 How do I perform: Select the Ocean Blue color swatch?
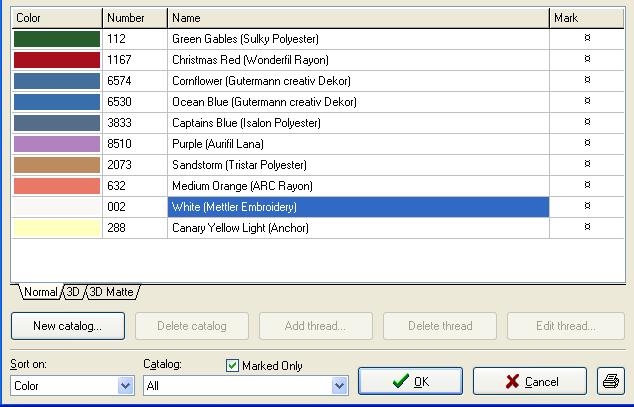click(x=57, y=102)
